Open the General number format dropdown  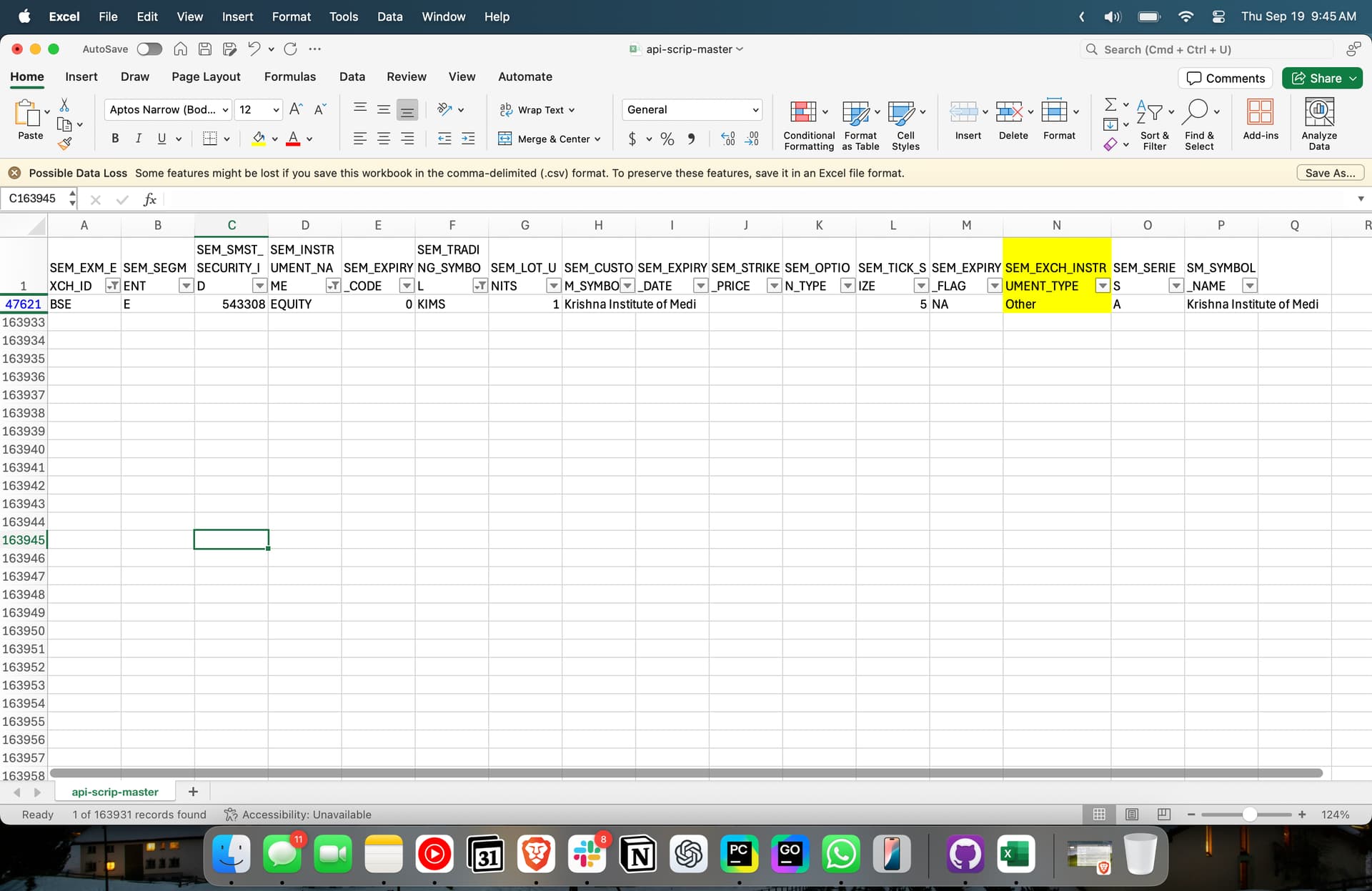[x=755, y=109]
